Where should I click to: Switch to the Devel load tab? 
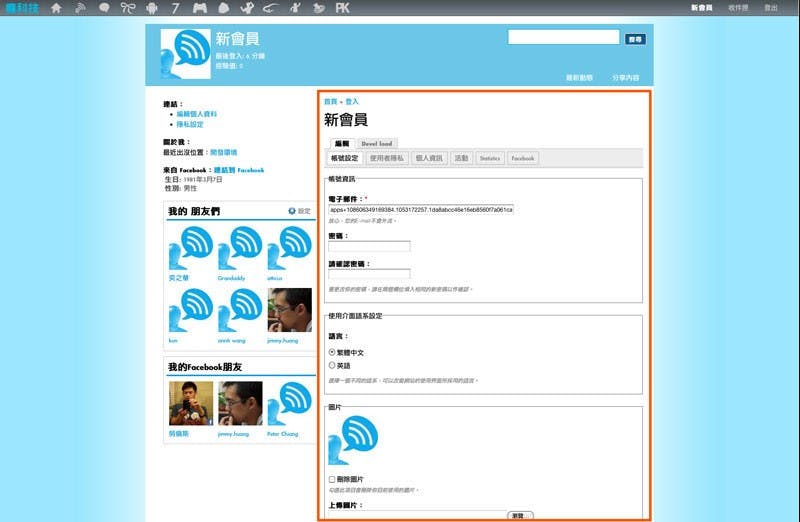pos(377,144)
